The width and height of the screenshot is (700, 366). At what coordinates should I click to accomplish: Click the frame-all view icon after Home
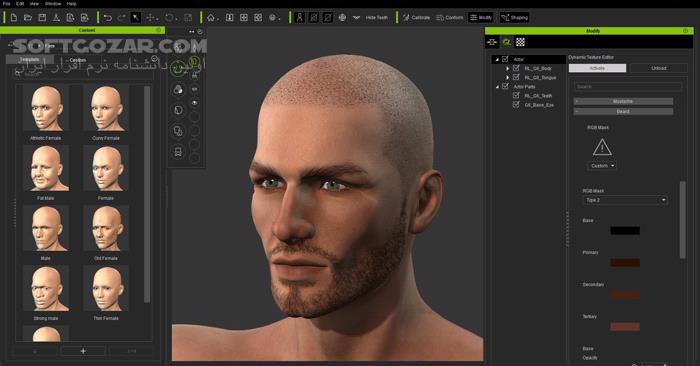tap(229, 18)
